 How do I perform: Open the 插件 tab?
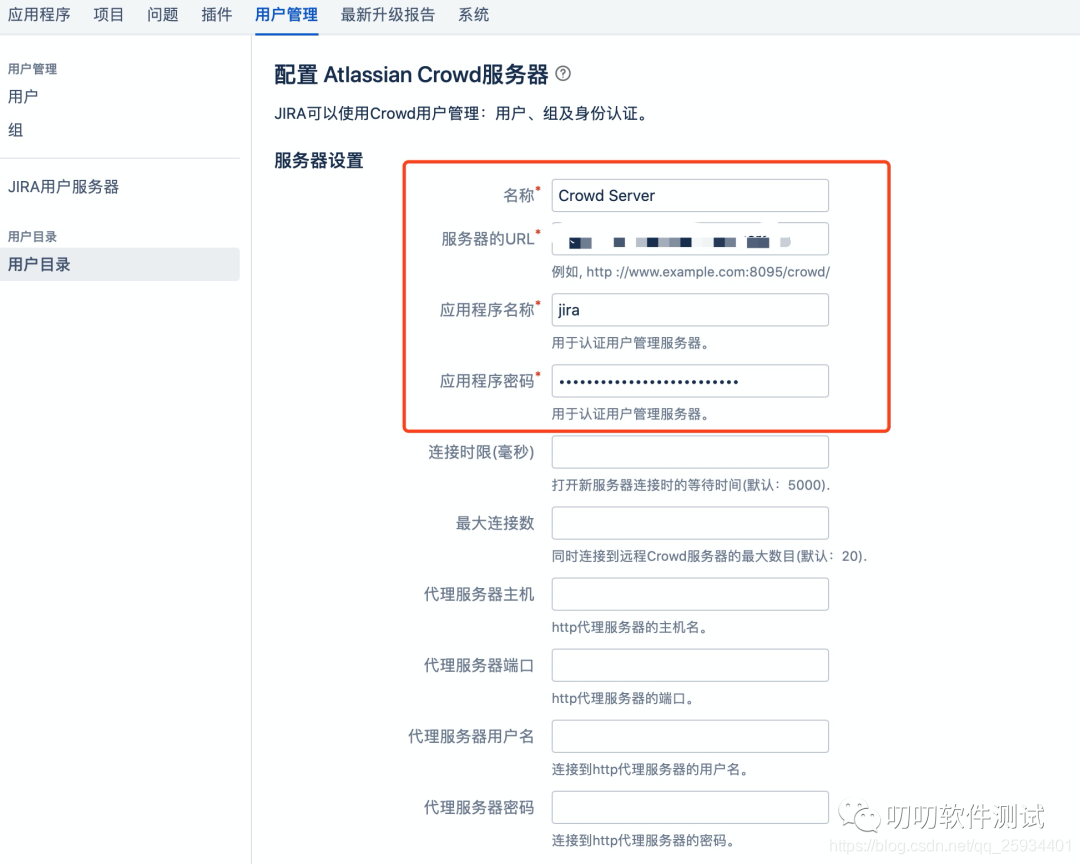[216, 15]
